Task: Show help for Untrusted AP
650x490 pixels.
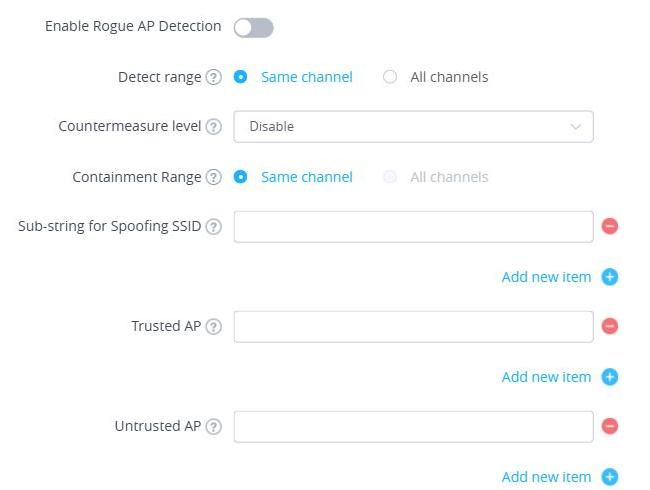Action: [213, 427]
